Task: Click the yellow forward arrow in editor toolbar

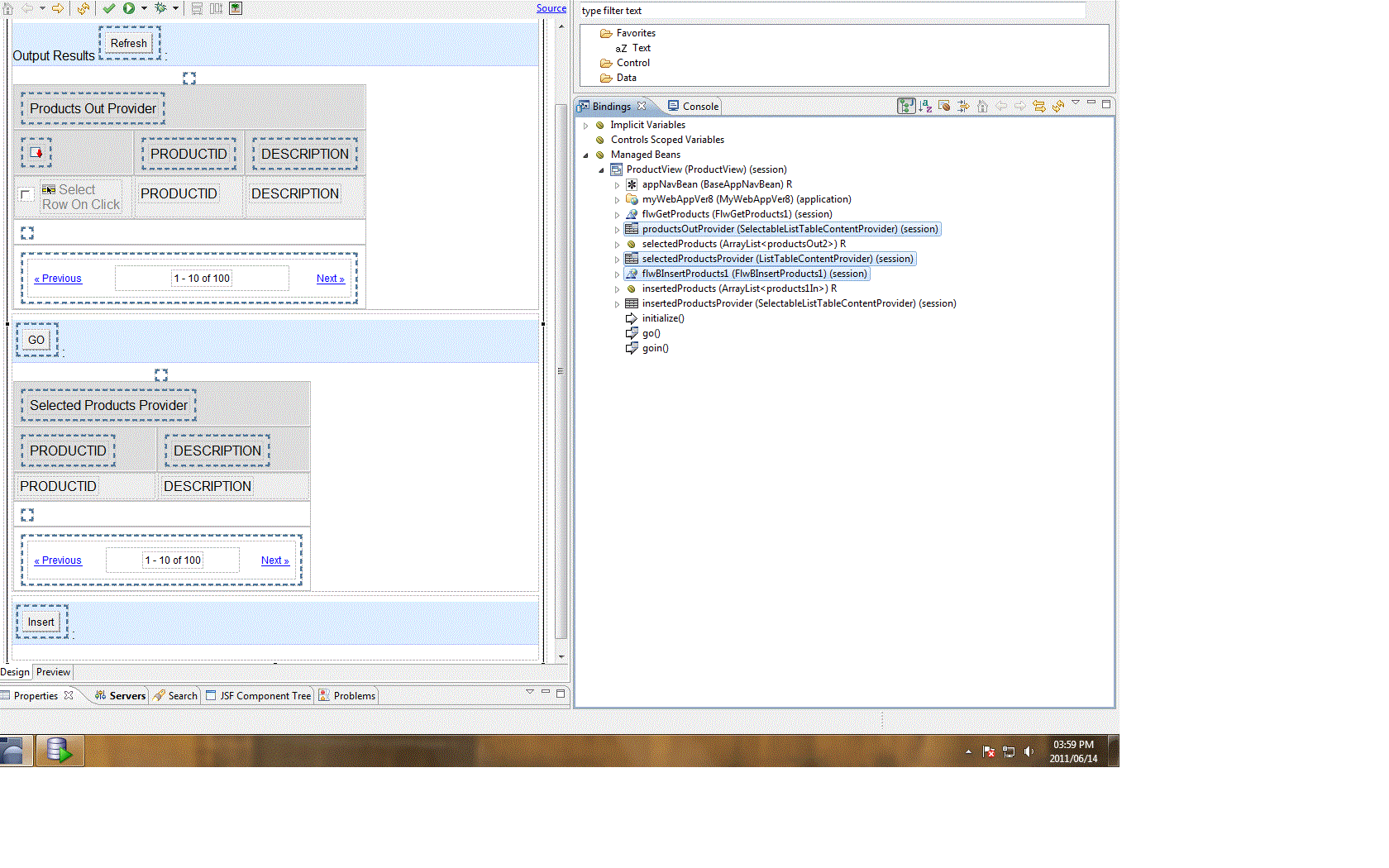Action: [58, 8]
